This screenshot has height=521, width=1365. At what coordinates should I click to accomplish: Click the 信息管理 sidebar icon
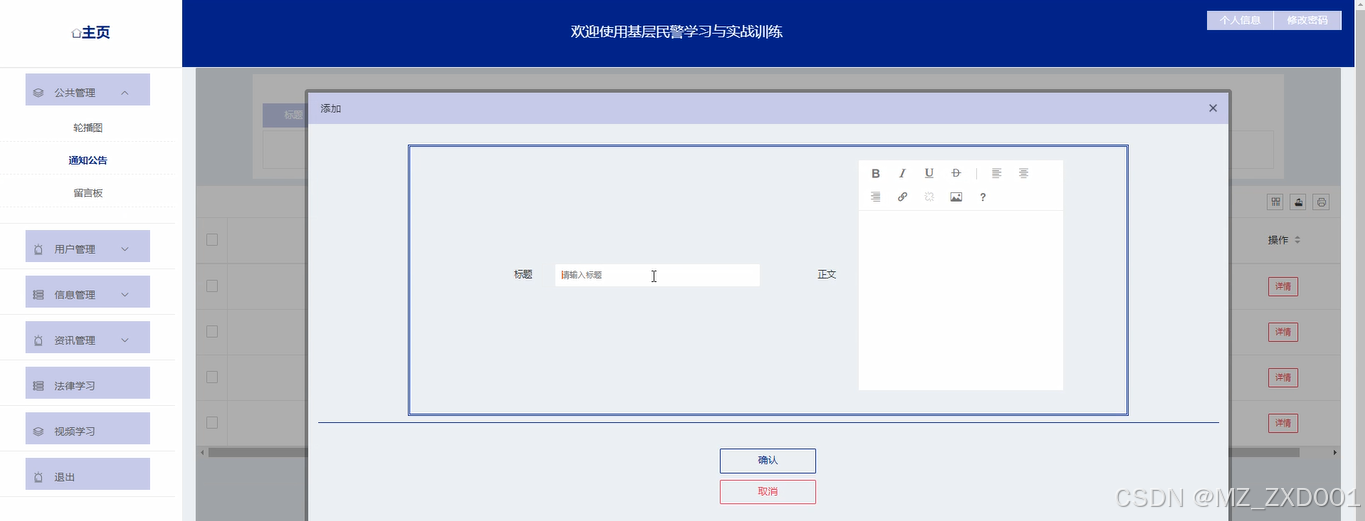pos(38,295)
